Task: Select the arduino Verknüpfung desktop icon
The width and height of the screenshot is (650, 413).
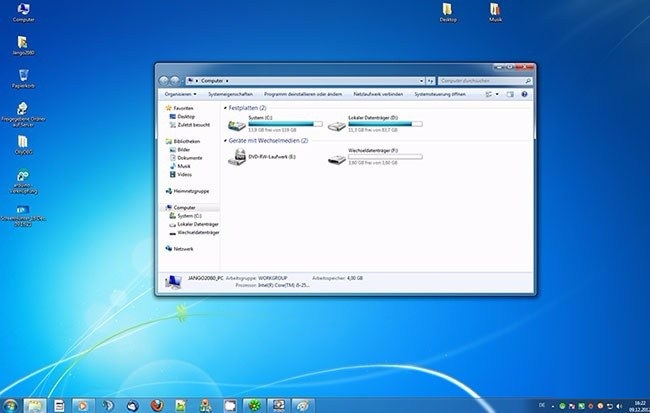Action: coord(23,182)
